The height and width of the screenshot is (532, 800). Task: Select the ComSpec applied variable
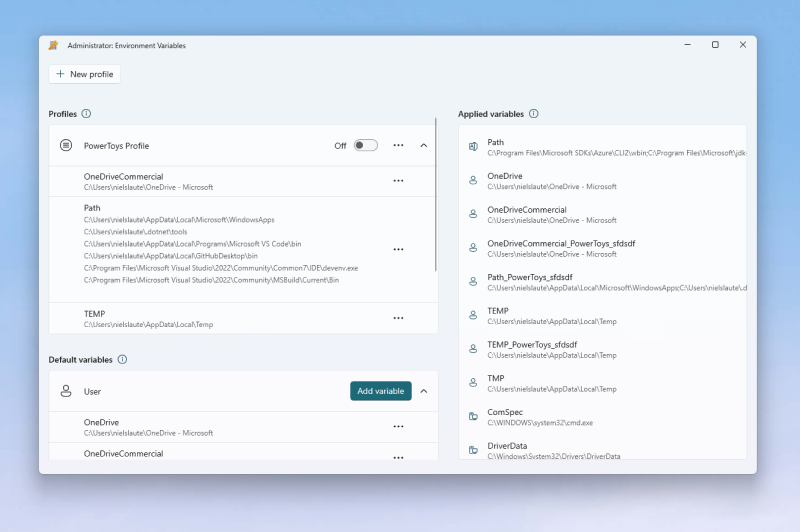(600, 416)
